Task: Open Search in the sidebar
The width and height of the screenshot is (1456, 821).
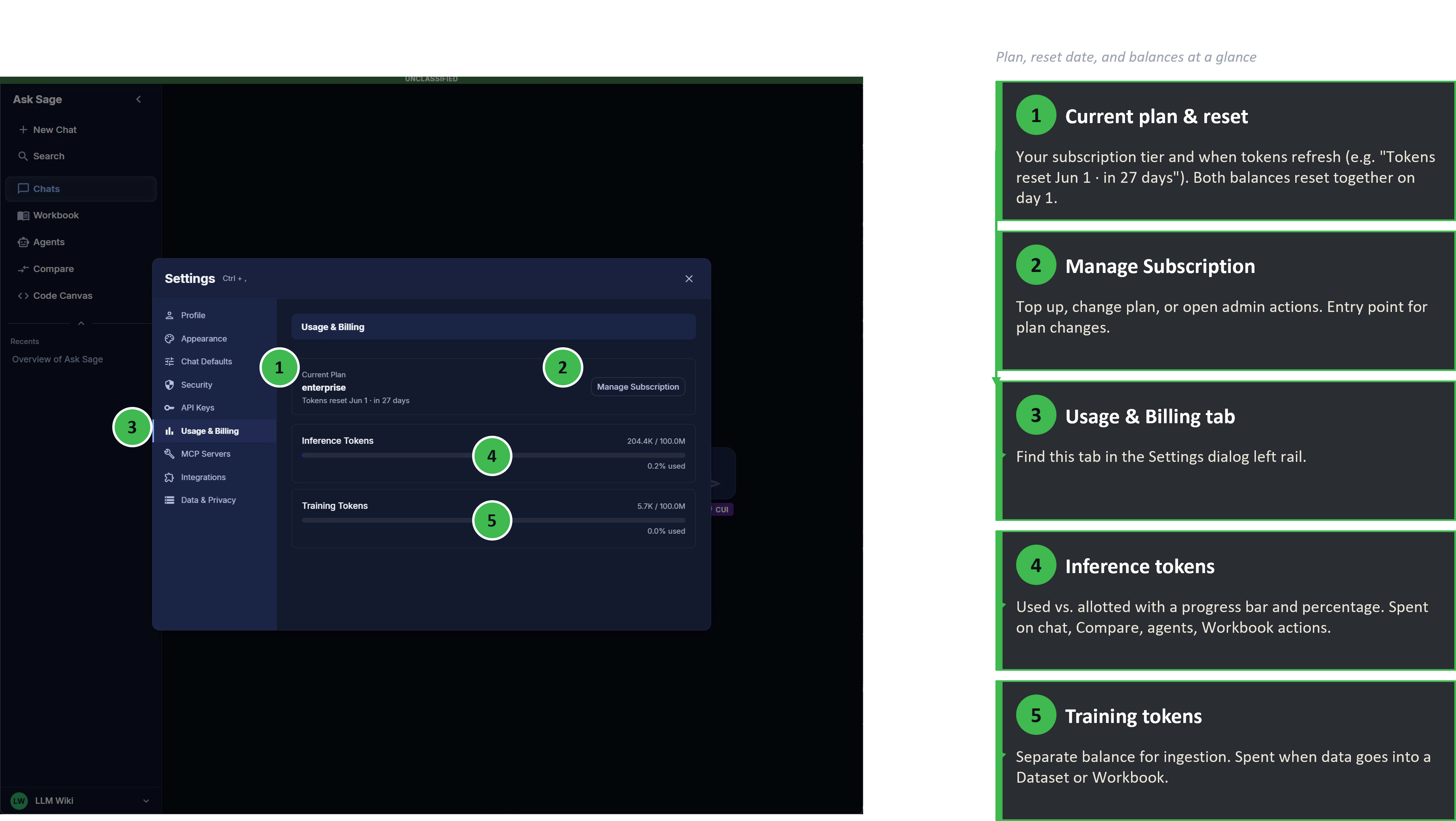Action: (x=81, y=156)
